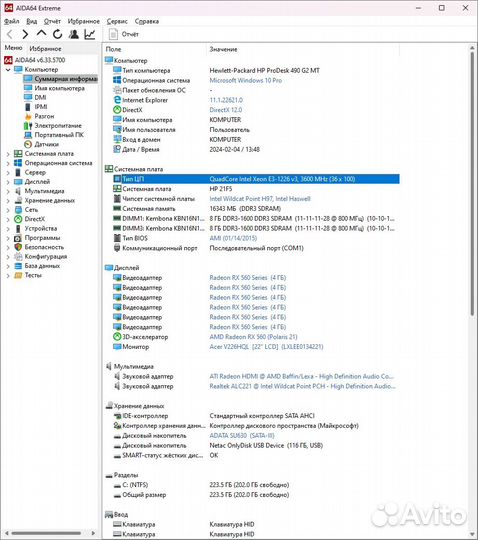Viewport: 478px width, 540px height.
Task: Open the Microsoft Windows 10 Pro link
Action: [x=246, y=80]
